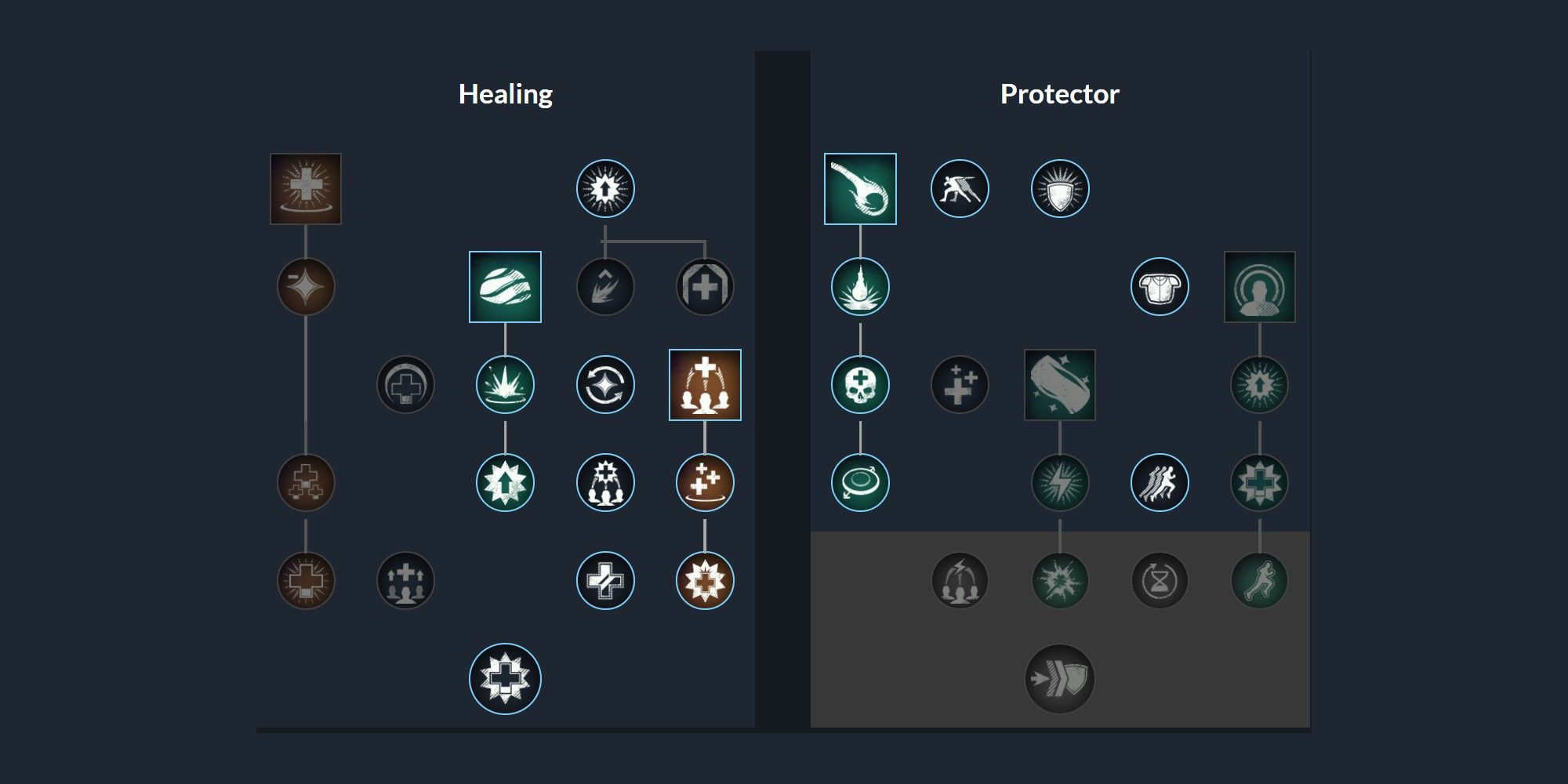Click the hourglass cooldown passive node

(1160, 581)
